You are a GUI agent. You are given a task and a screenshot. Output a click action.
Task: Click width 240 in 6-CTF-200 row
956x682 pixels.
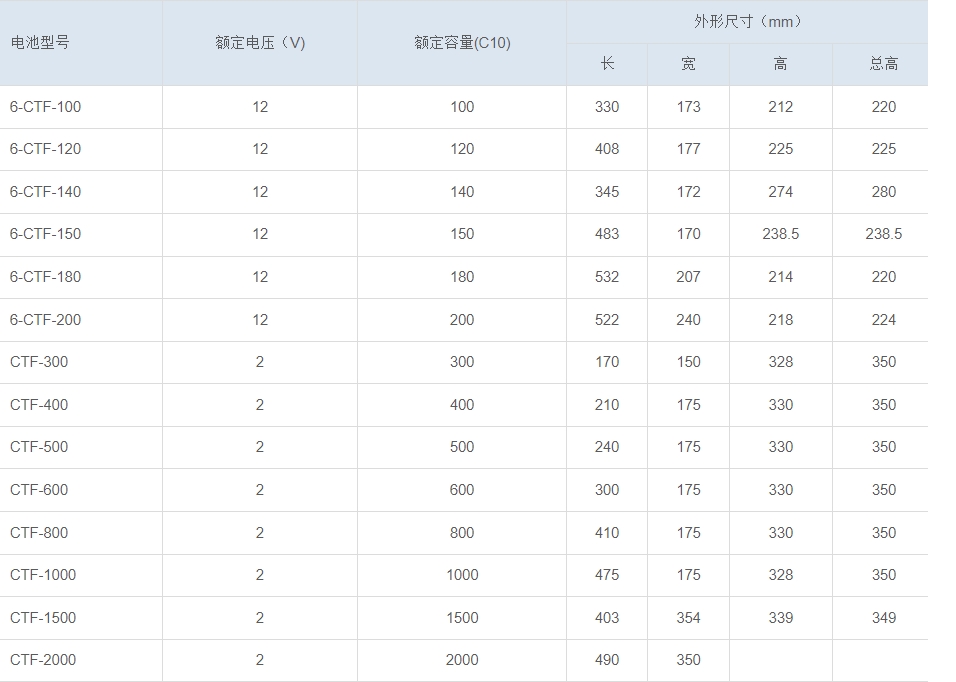[x=688, y=320]
